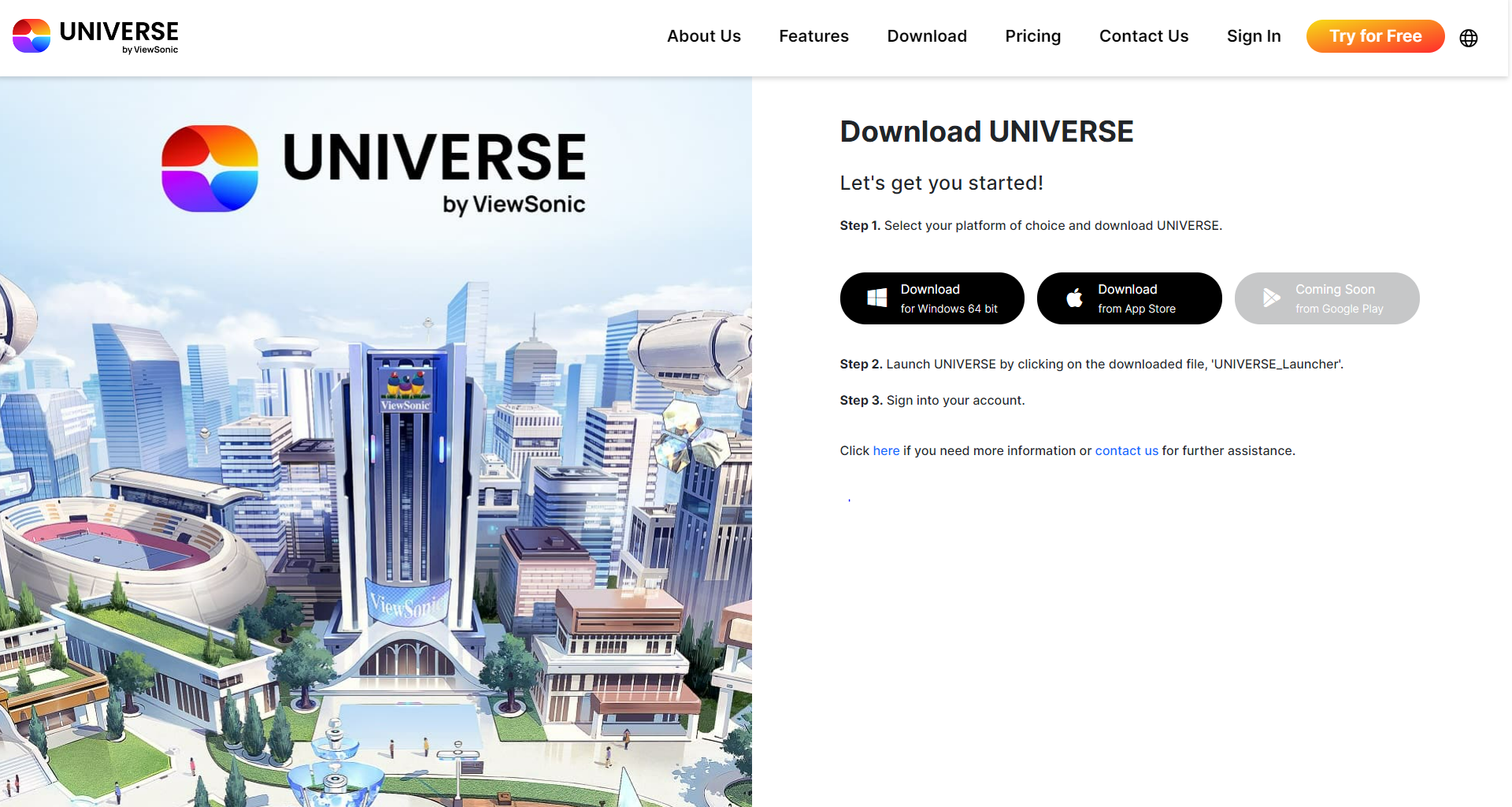Select Download in the navigation bar
1512x807 pixels.
tap(927, 36)
